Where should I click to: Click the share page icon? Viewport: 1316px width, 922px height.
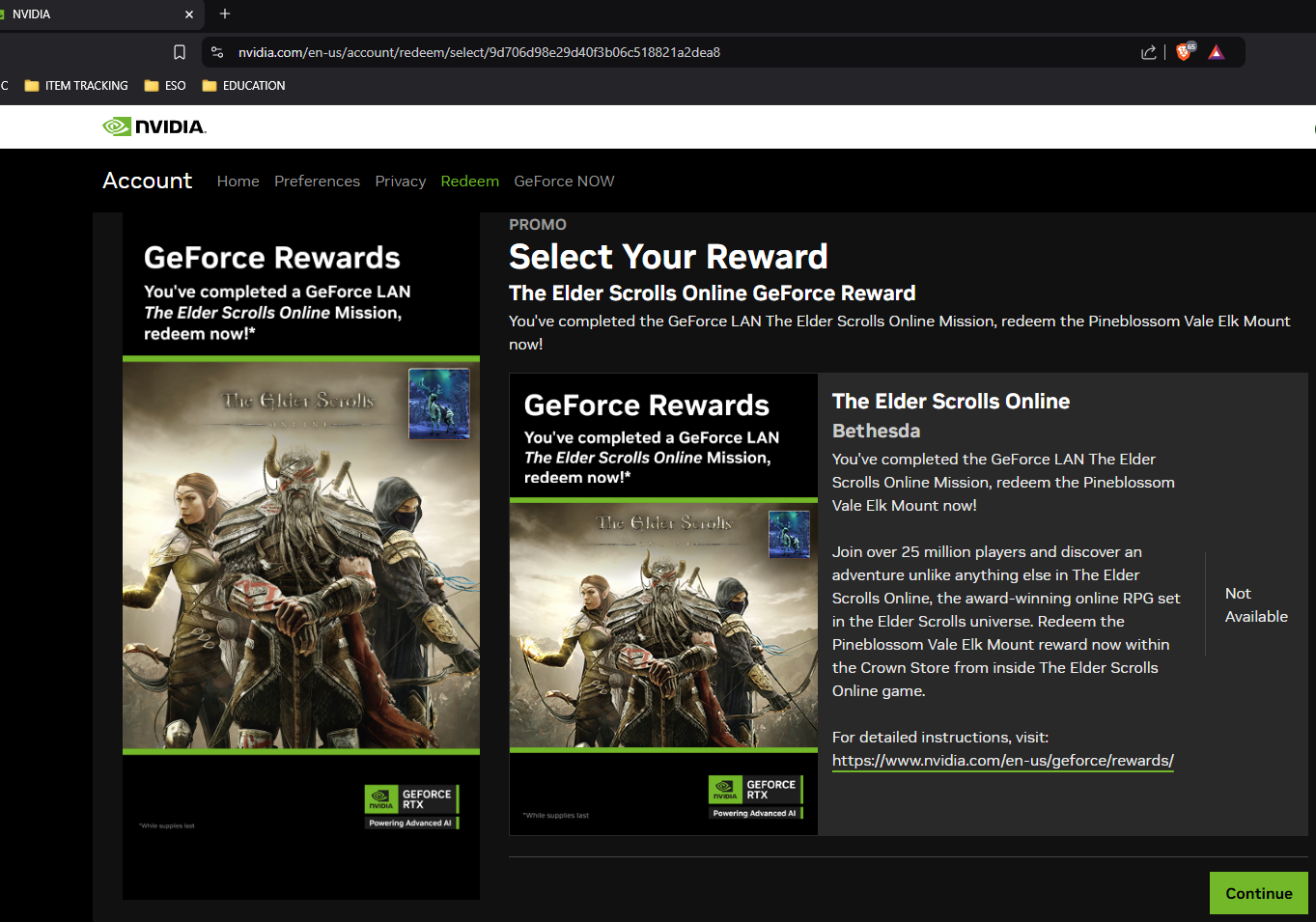point(1148,52)
